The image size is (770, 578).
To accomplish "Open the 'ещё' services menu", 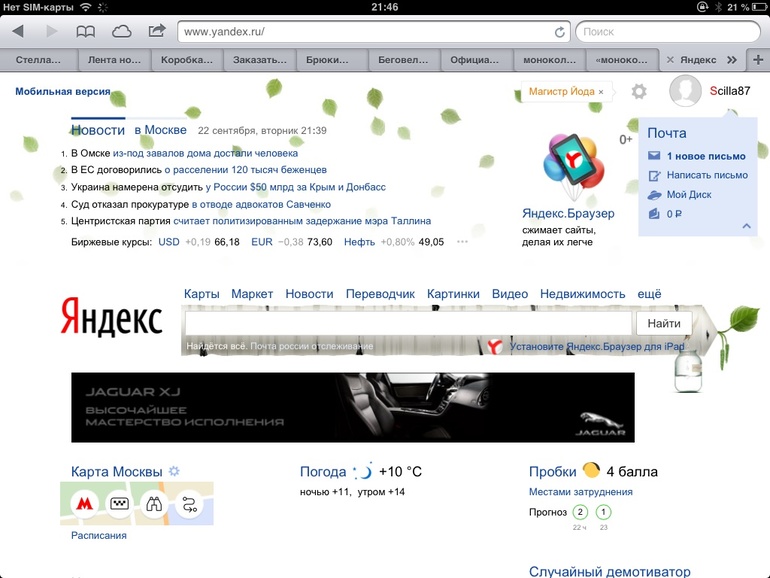I will [650, 294].
